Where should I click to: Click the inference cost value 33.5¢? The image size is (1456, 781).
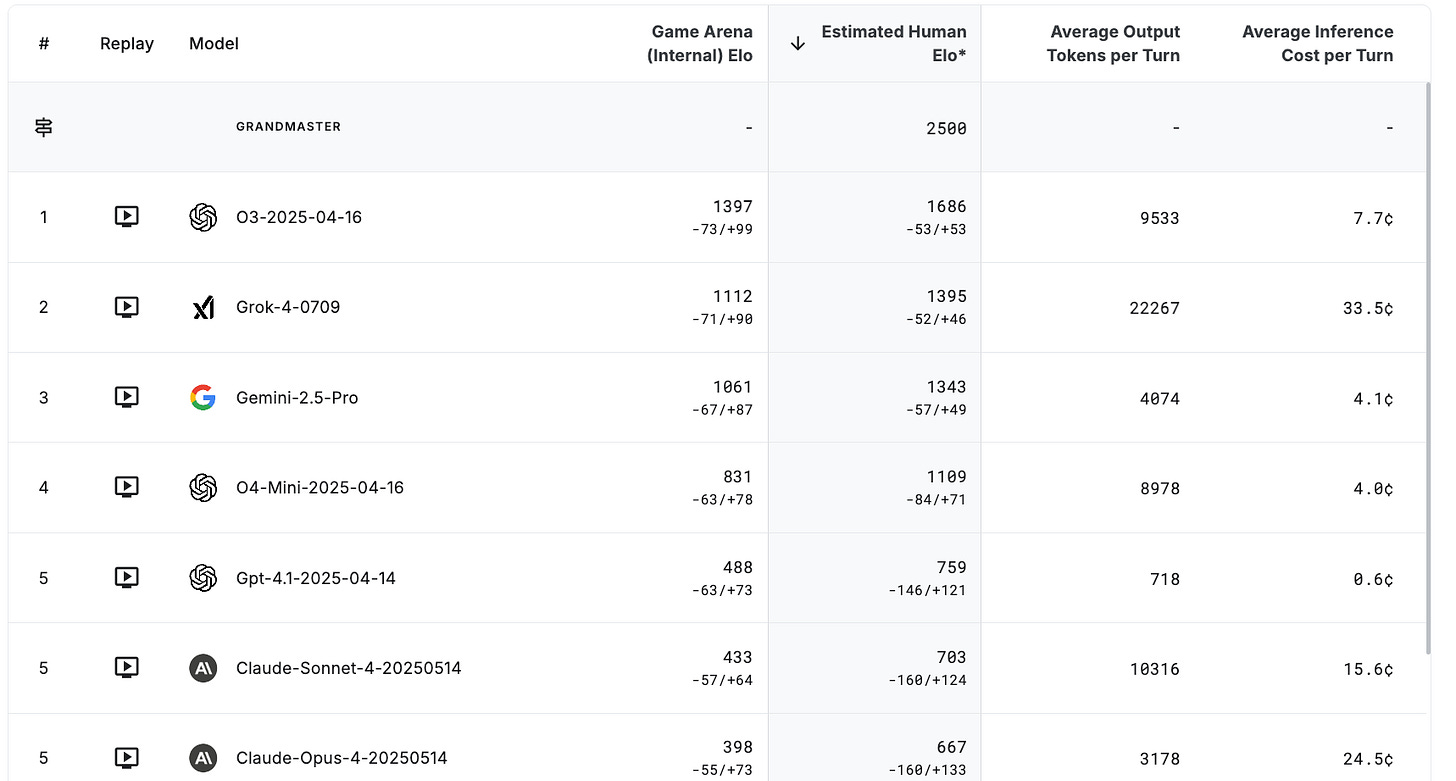(1368, 308)
